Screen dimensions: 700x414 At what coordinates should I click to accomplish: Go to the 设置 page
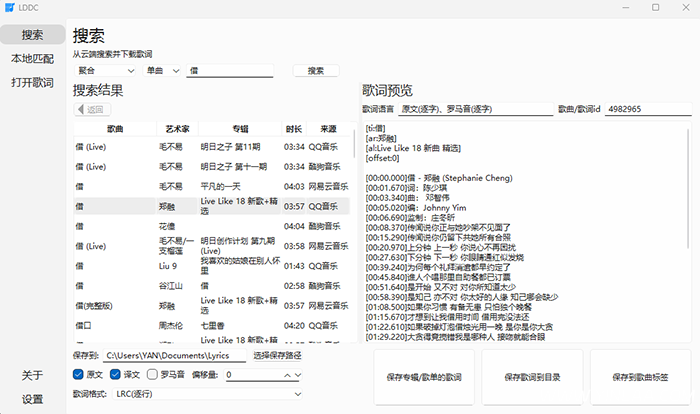(x=33, y=399)
